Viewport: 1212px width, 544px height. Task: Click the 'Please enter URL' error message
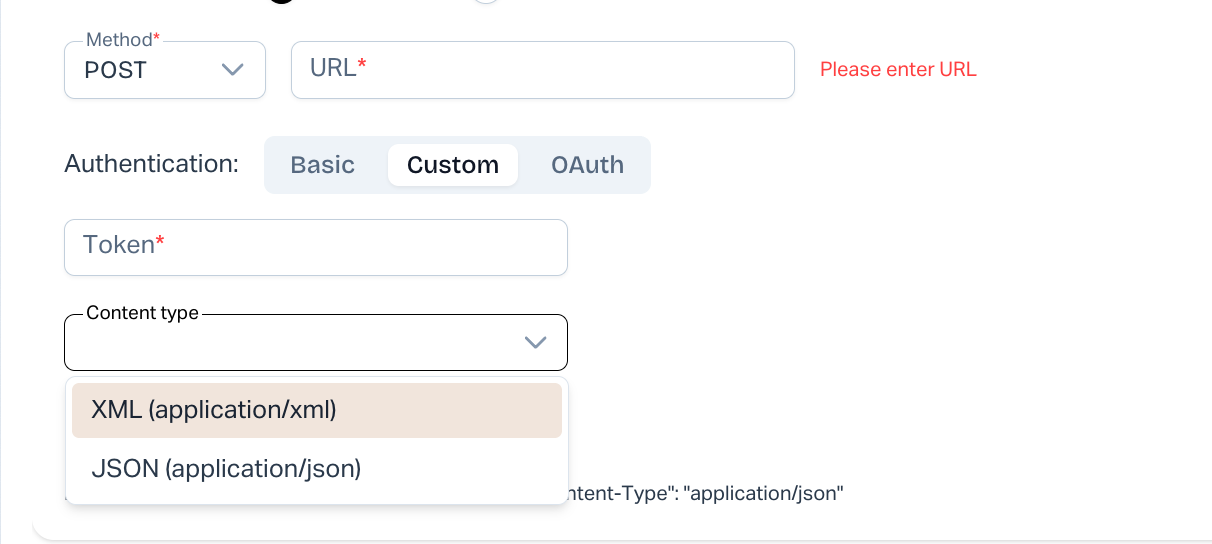pyautogui.click(x=897, y=70)
